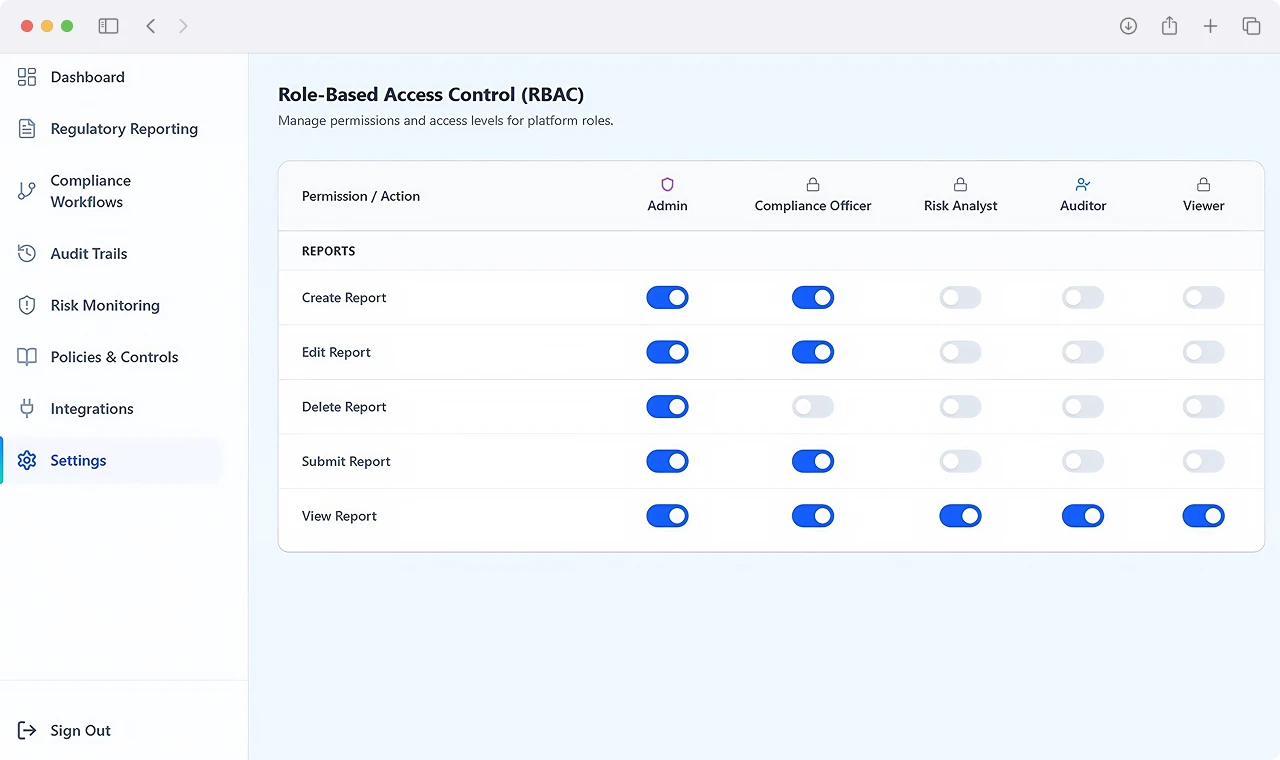Screen dimensions: 1280x760
Task: Click the Settings gear icon
Action: click(27, 461)
